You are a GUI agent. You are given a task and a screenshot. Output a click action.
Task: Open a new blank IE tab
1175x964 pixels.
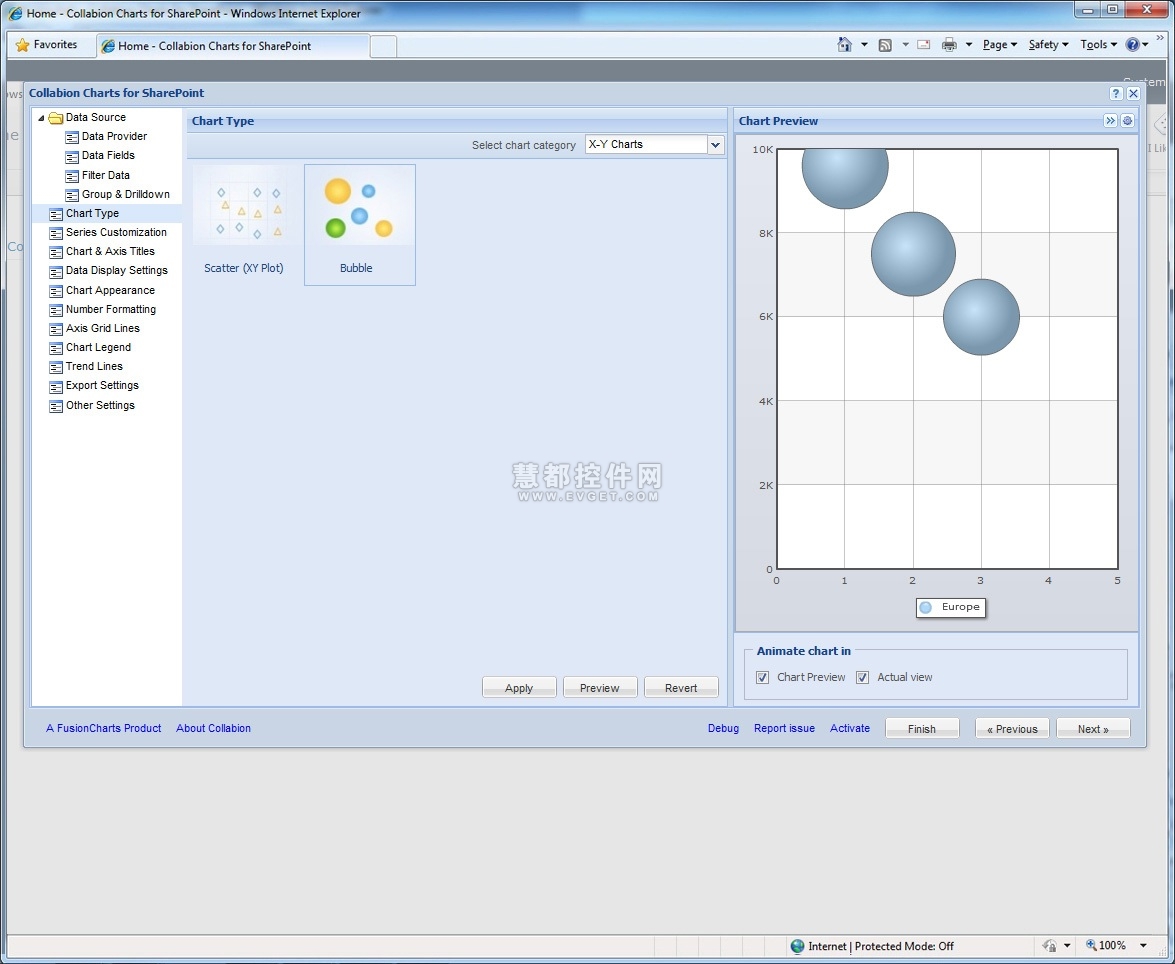[x=383, y=46]
